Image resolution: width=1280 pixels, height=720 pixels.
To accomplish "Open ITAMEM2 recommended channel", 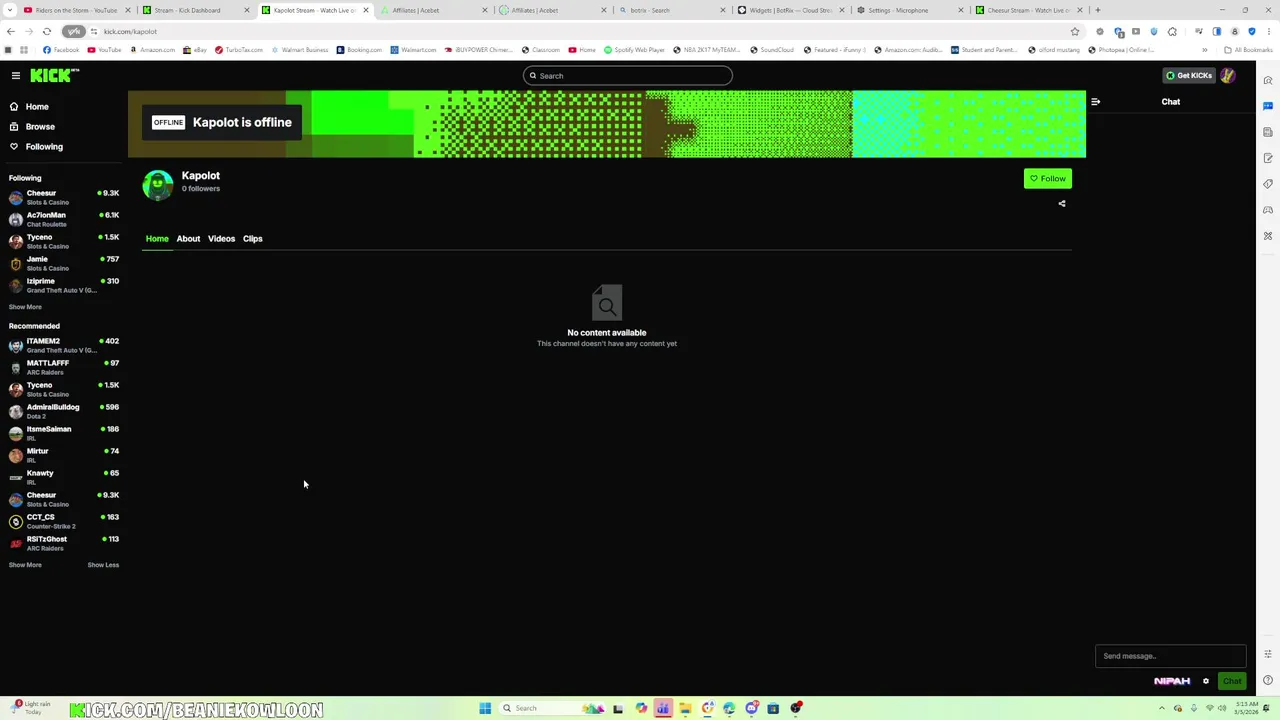I will [63, 345].
